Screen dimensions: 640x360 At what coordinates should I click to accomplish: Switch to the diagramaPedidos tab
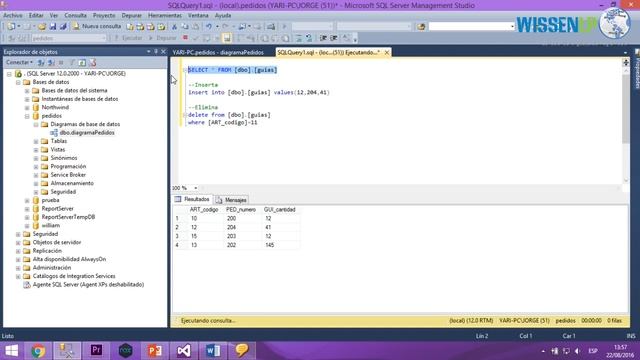(x=218, y=52)
